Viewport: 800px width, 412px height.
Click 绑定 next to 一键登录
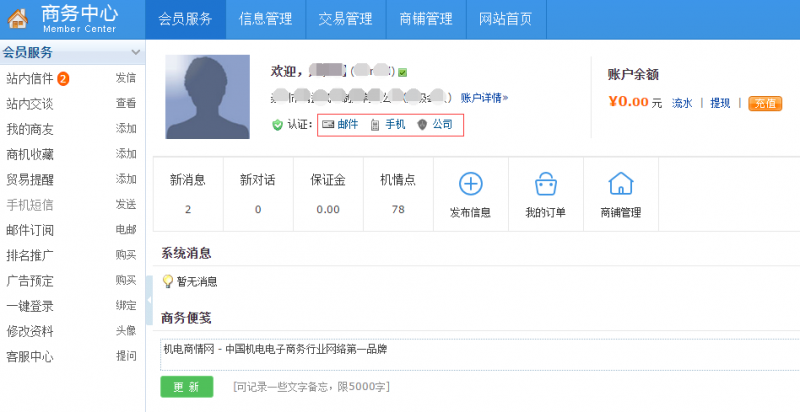[126, 305]
